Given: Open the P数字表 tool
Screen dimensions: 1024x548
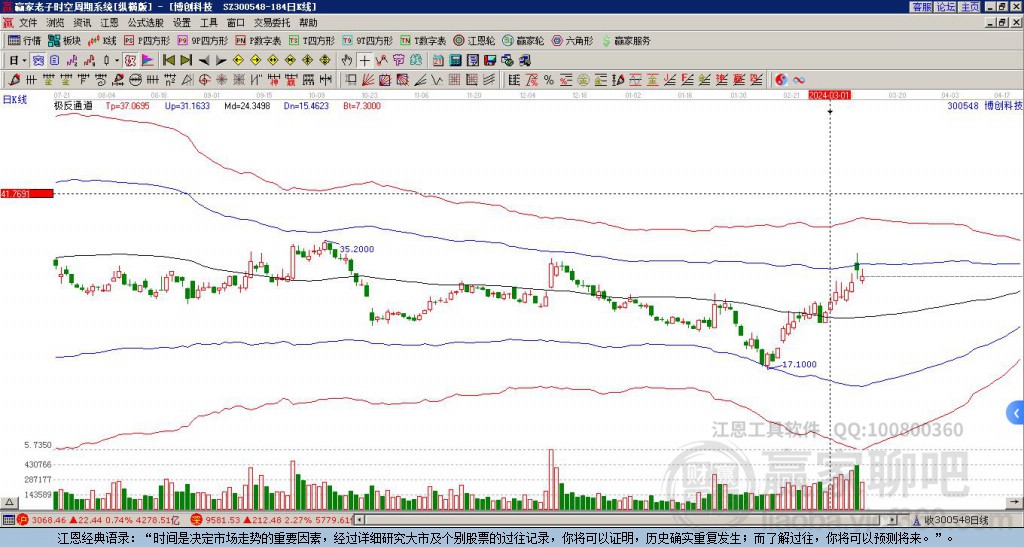Looking at the screenshot, I should pyautogui.click(x=259, y=40).
